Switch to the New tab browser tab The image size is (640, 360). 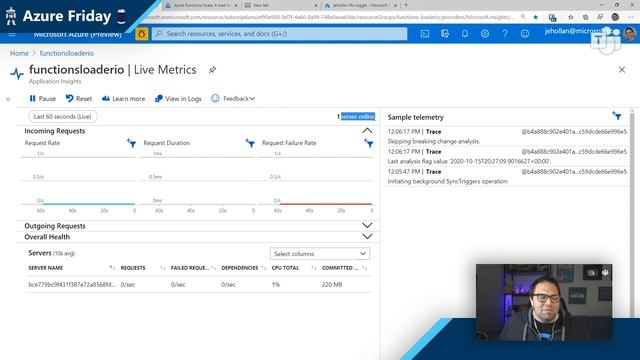click(281, 5)
